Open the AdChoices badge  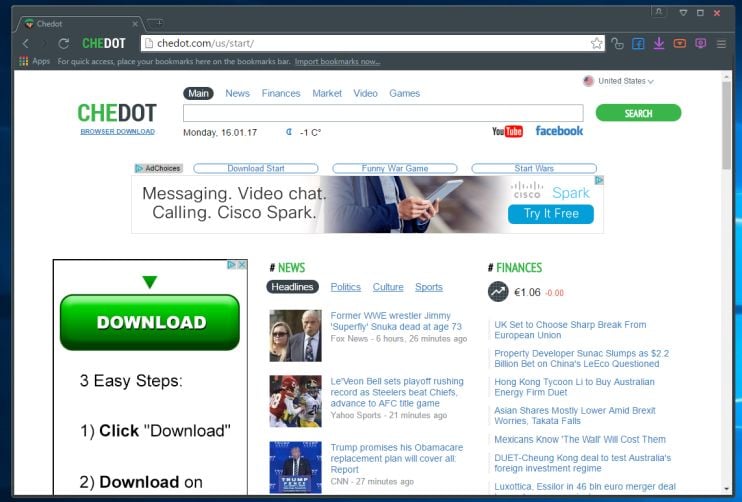158,168
